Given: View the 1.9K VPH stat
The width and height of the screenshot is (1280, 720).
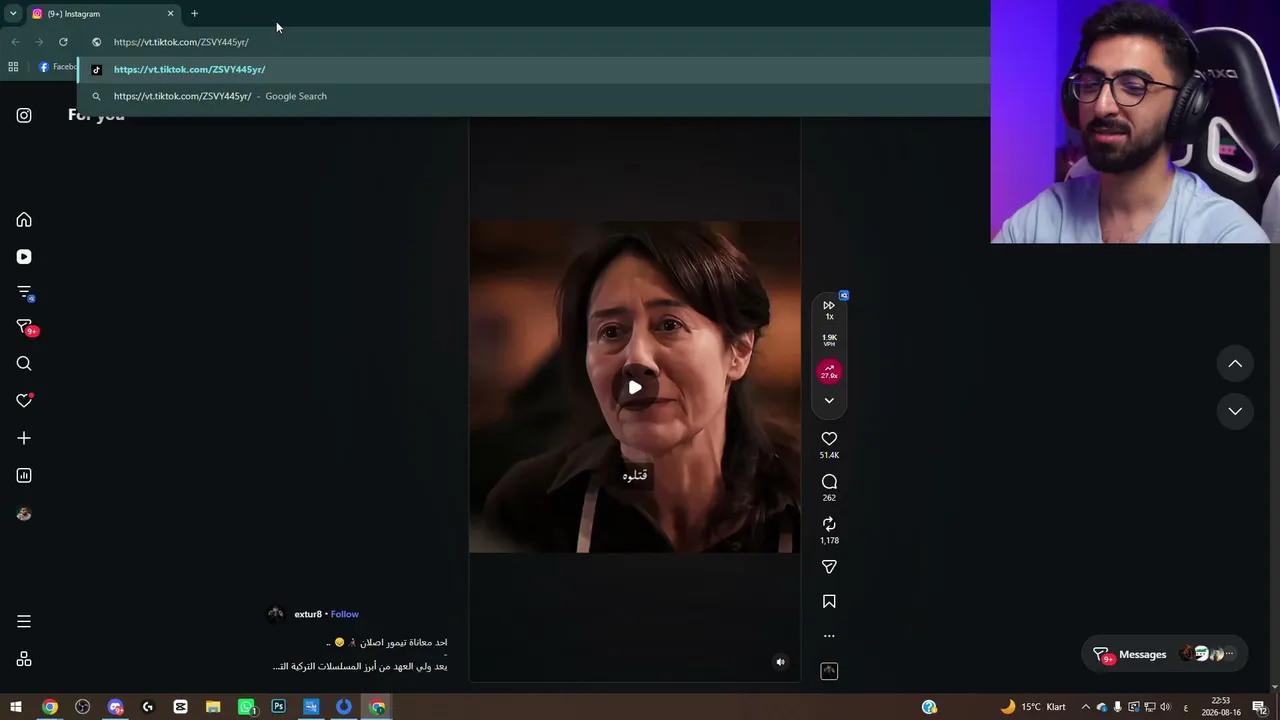Looking at the screenshot, I should pos(829,340).
